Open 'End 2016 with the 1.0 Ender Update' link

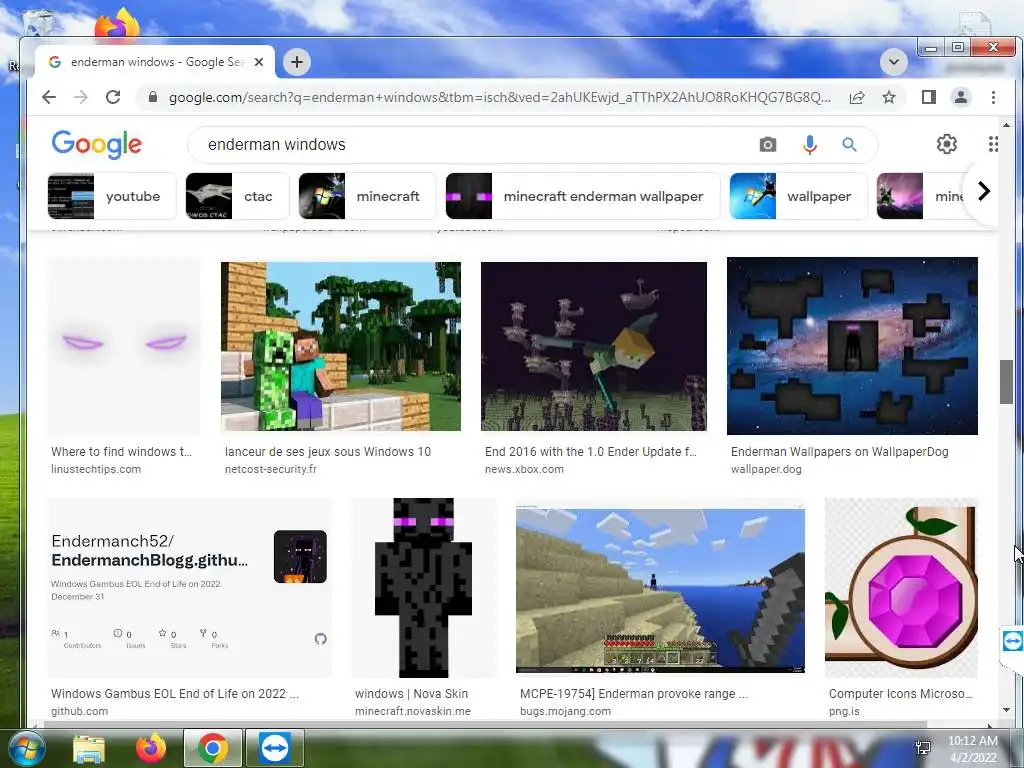(591, 451)
